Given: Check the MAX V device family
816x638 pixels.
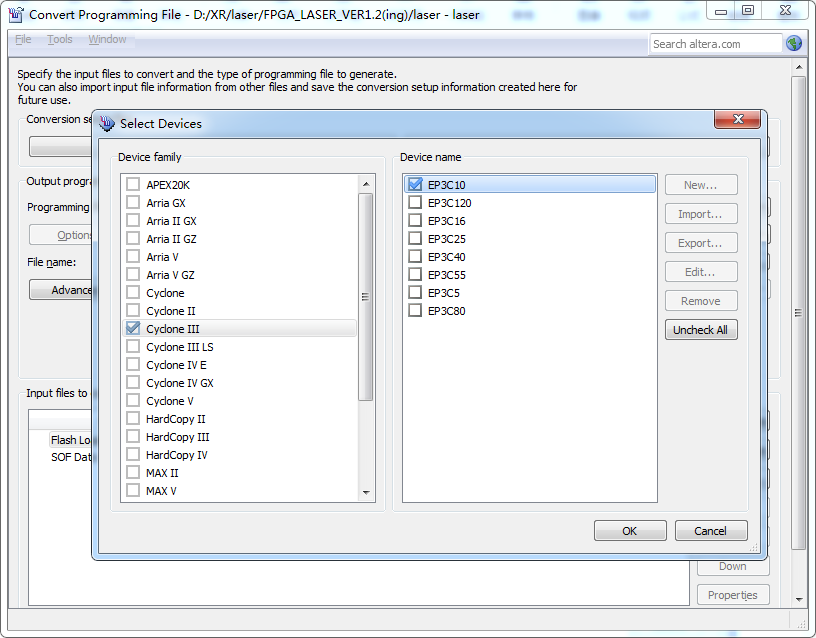Looking at the screenshot, I should click(x=133, y=490).
